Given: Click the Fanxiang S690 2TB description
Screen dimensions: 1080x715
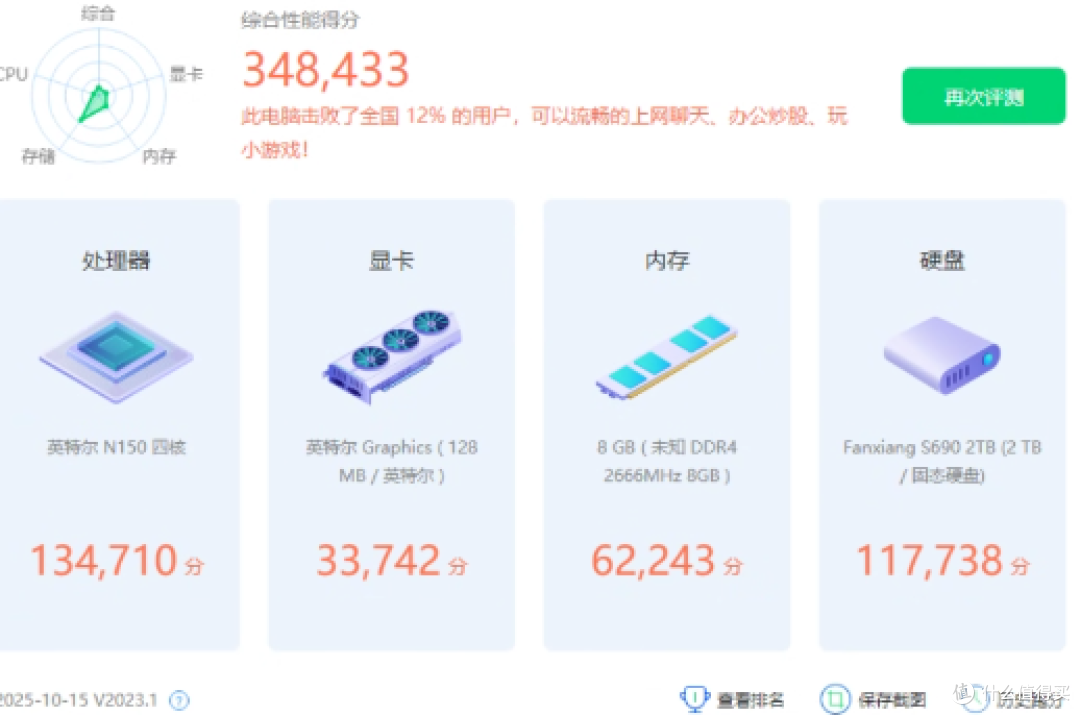Looking at the screenshot, I should click(x=942, y=461).
